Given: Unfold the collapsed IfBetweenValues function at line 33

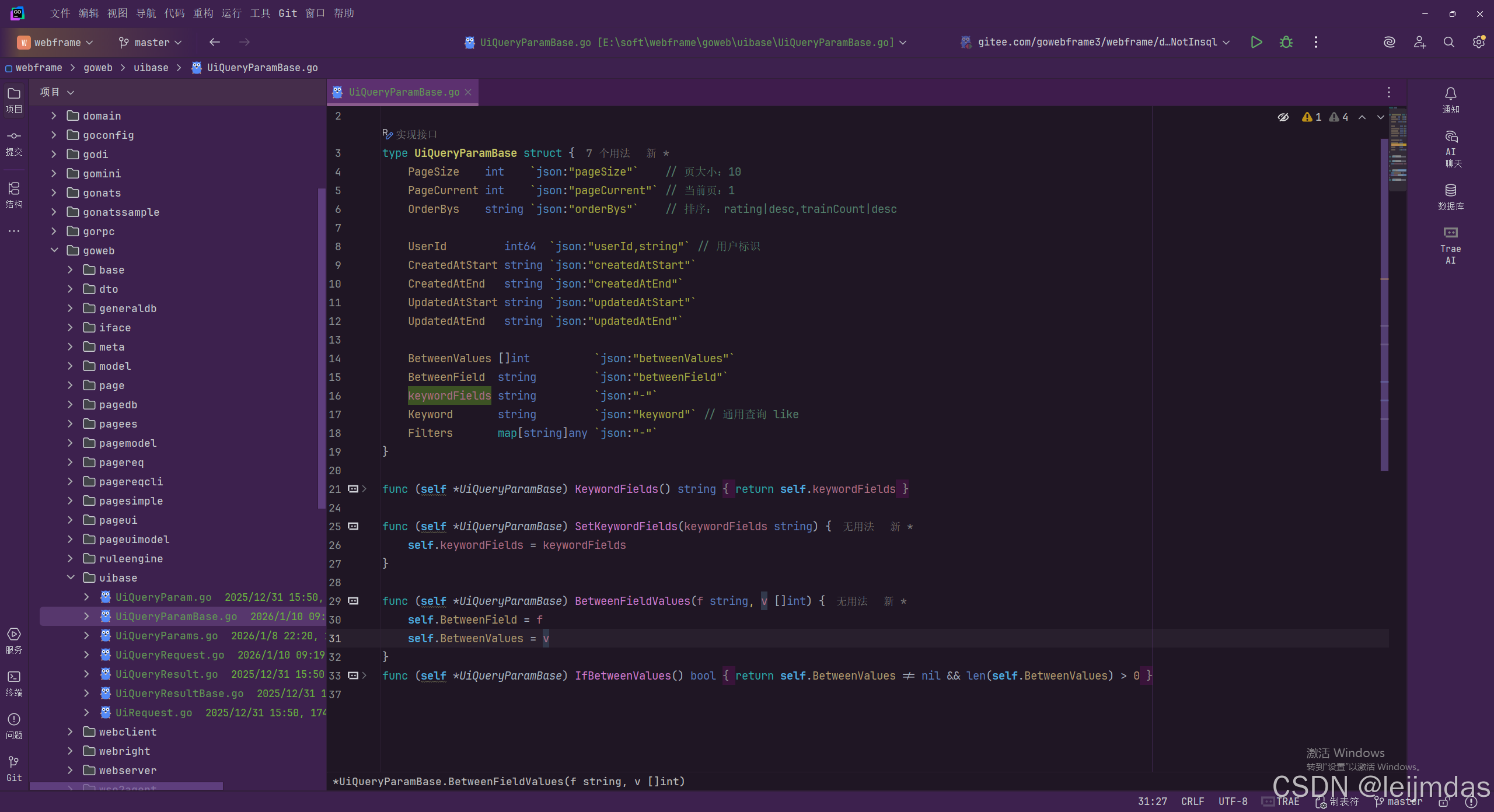Looking at the screenshot, I should pos(364,675).
